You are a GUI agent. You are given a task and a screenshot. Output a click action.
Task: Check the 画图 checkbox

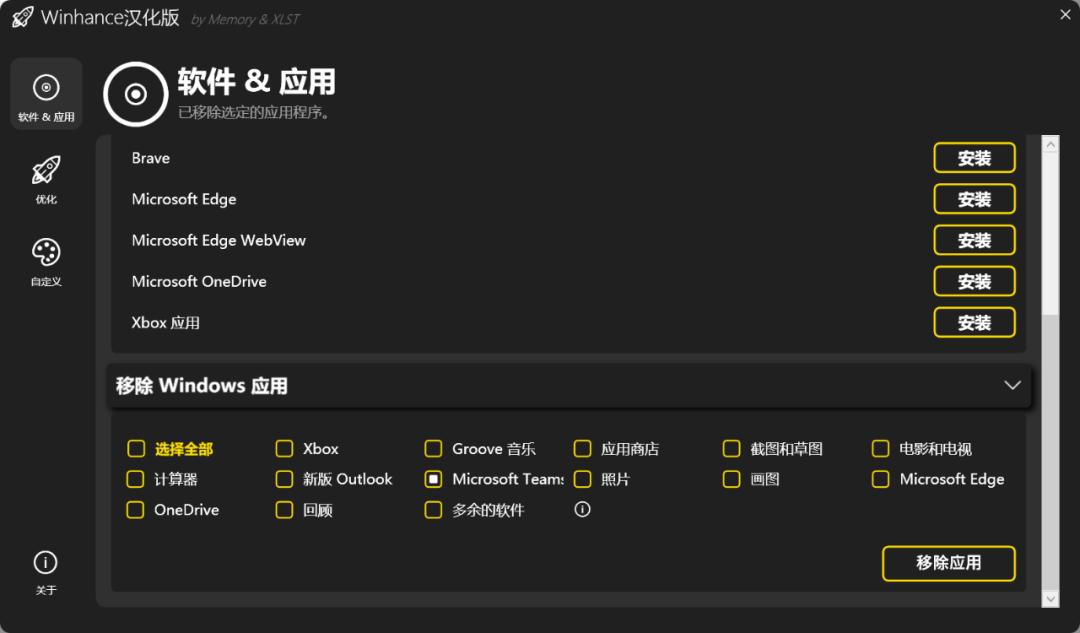click(731, 479)
